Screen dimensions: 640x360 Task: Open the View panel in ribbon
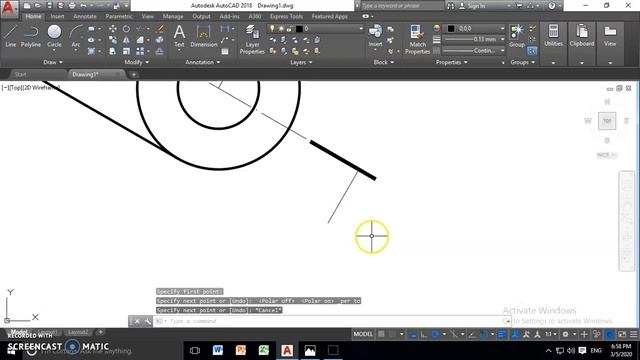coord(610,36)
